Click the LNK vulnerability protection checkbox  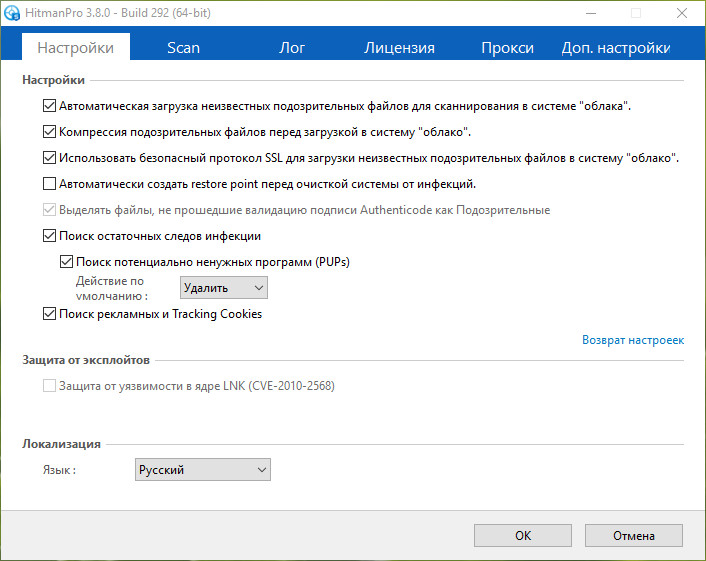(x=49, y=385)
